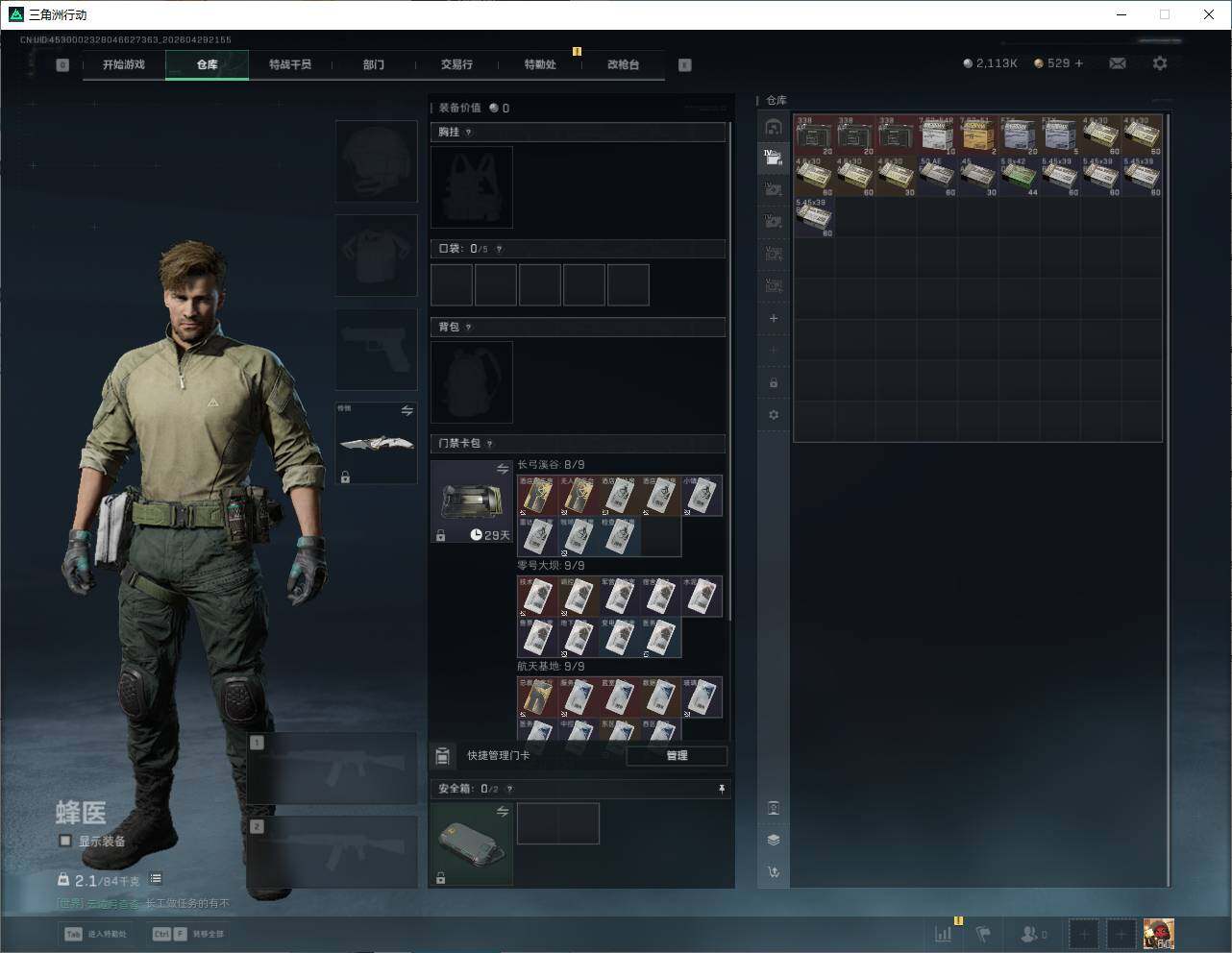Select the first warehouse container icon
1232x953 pixels.
(774, 127)
